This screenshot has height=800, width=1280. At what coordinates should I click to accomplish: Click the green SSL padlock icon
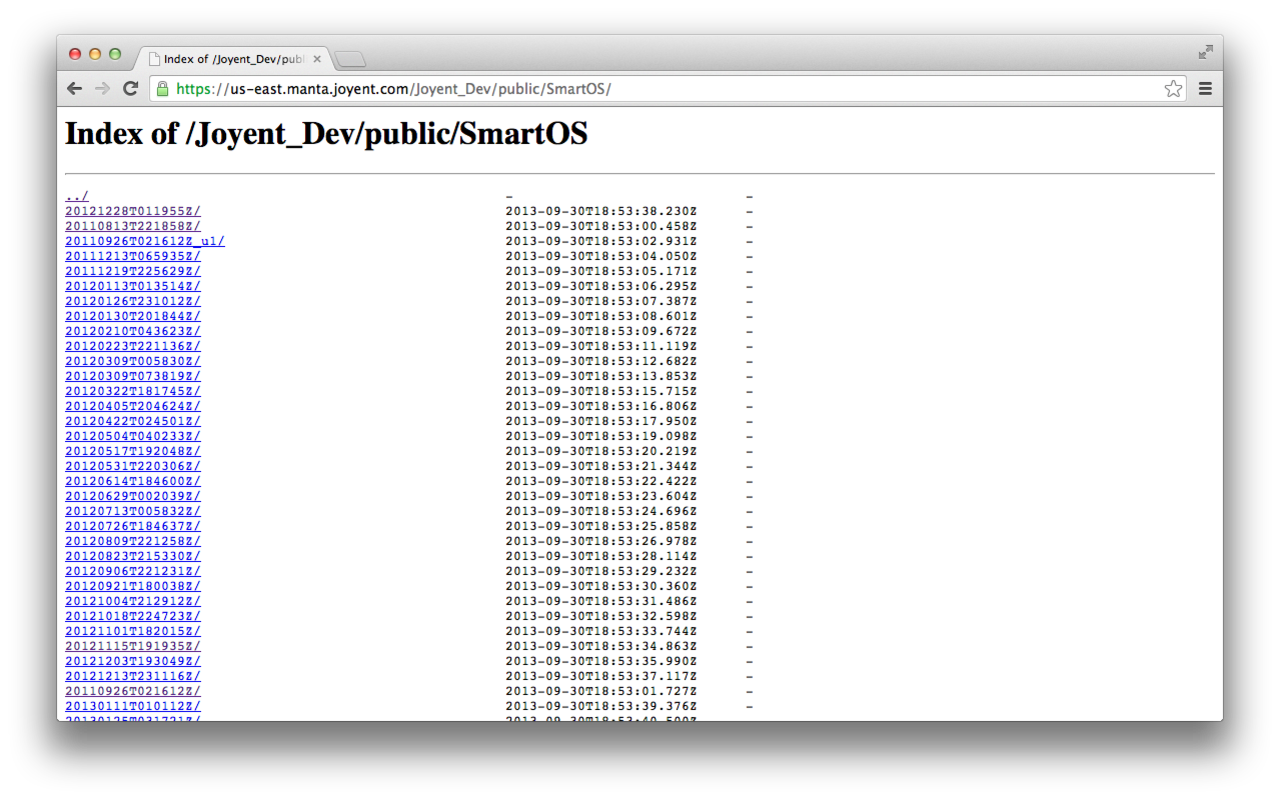(162, 89)
